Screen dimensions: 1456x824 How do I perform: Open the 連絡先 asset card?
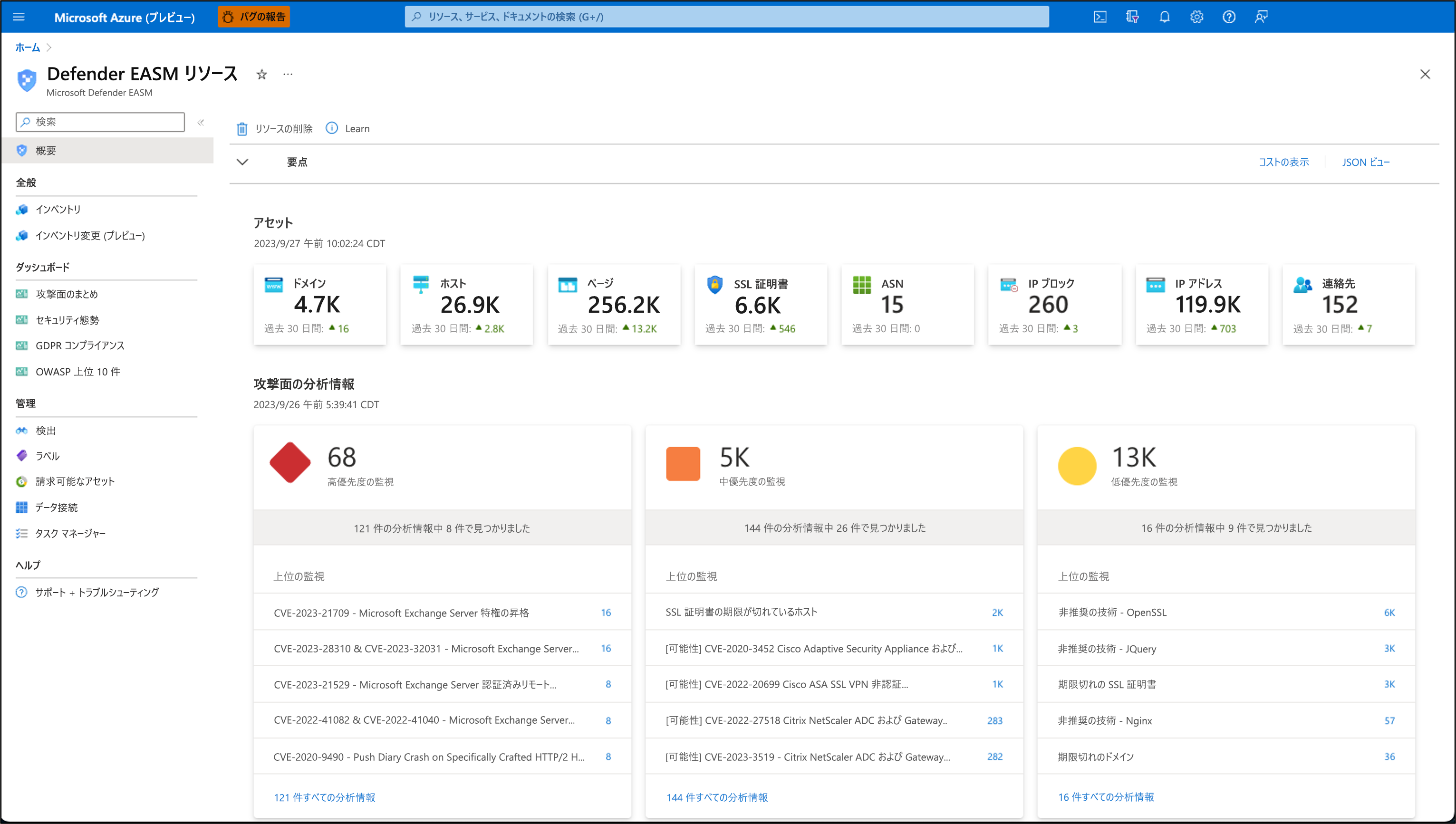point(1349,305)
